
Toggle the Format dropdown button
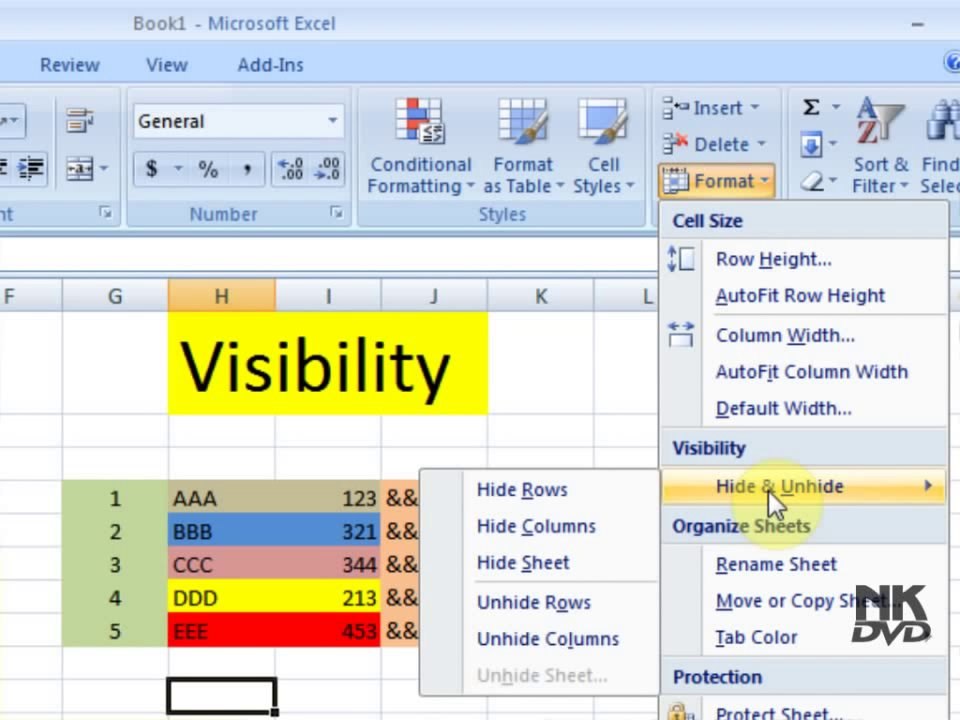[717, 181]
